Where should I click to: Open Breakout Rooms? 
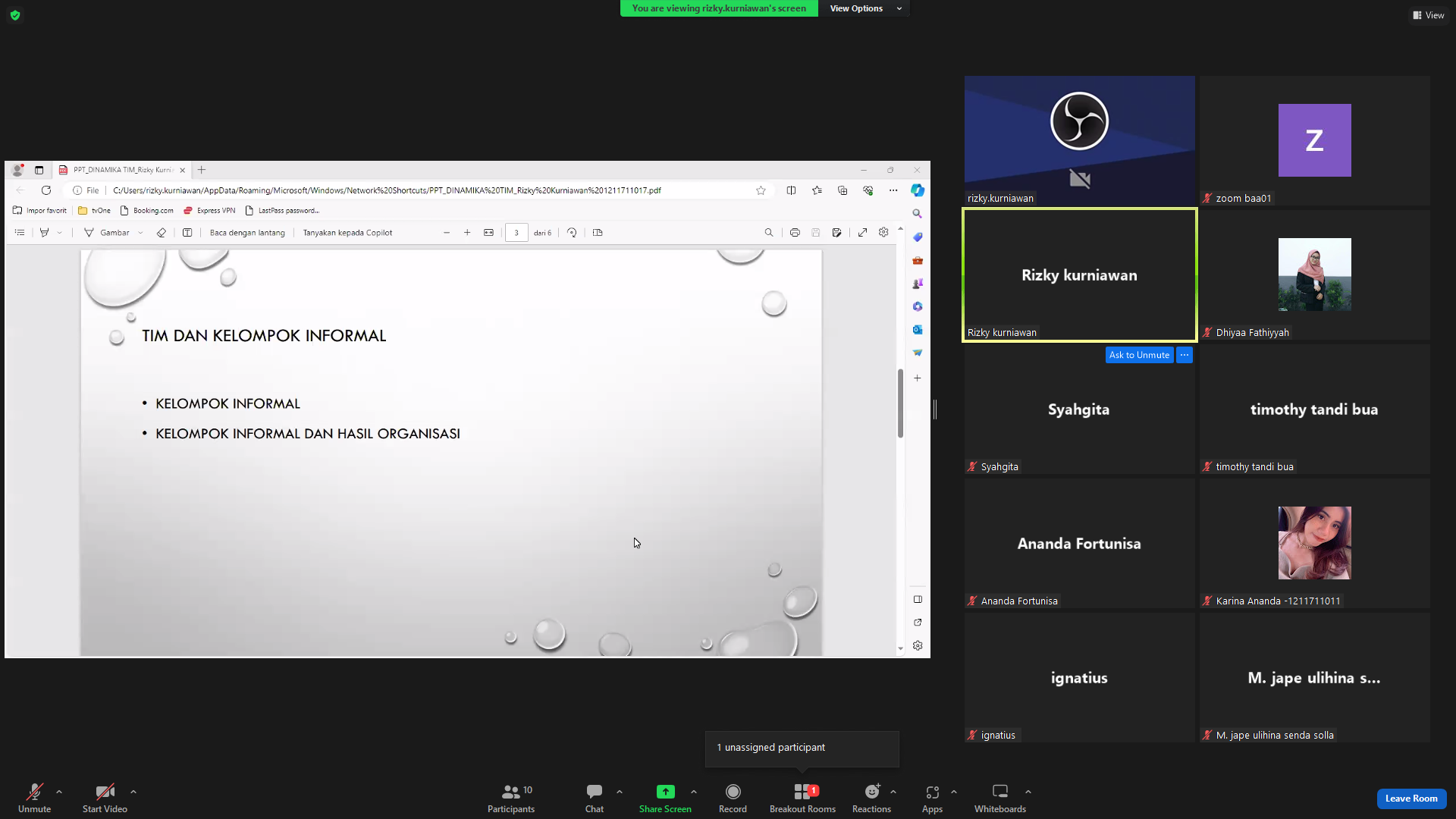coord(802,798)
